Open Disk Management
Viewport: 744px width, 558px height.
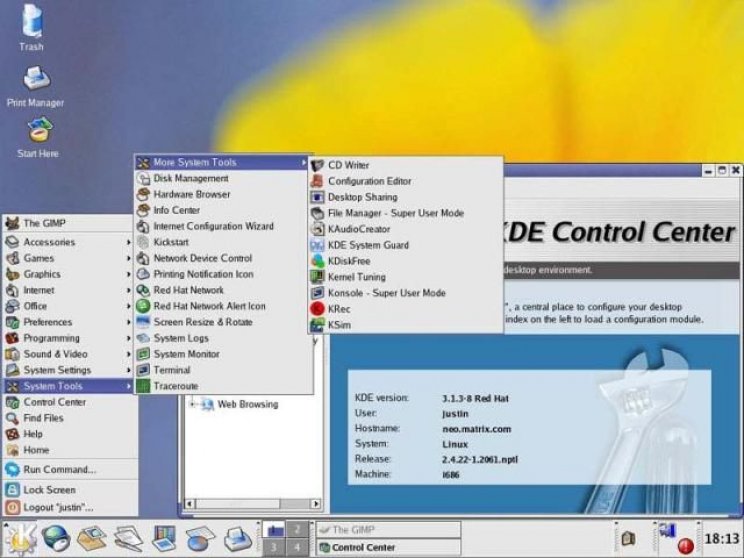(223, 178)
